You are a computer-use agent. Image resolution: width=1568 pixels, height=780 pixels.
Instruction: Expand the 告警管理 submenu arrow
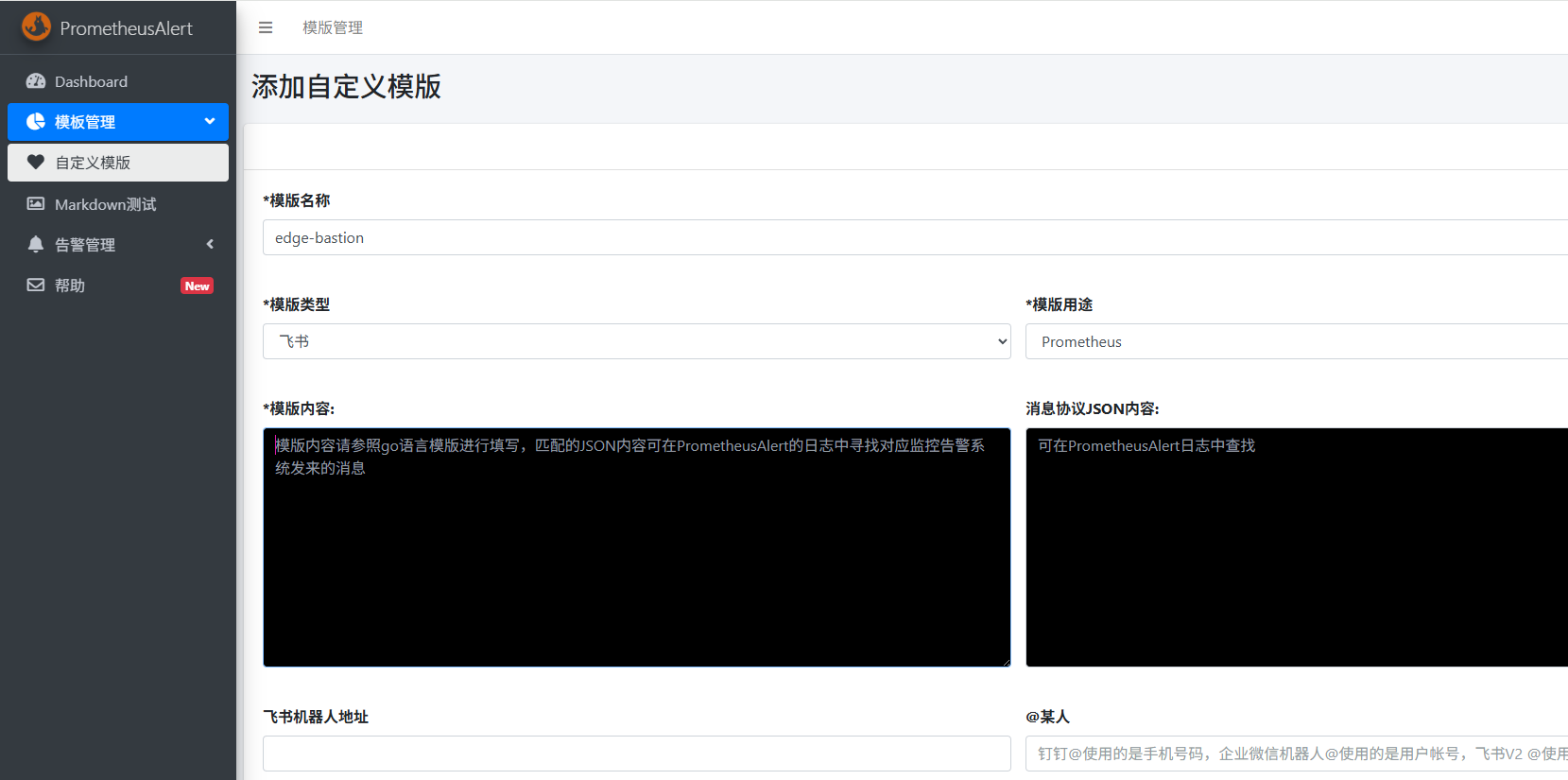click(210, 244)
